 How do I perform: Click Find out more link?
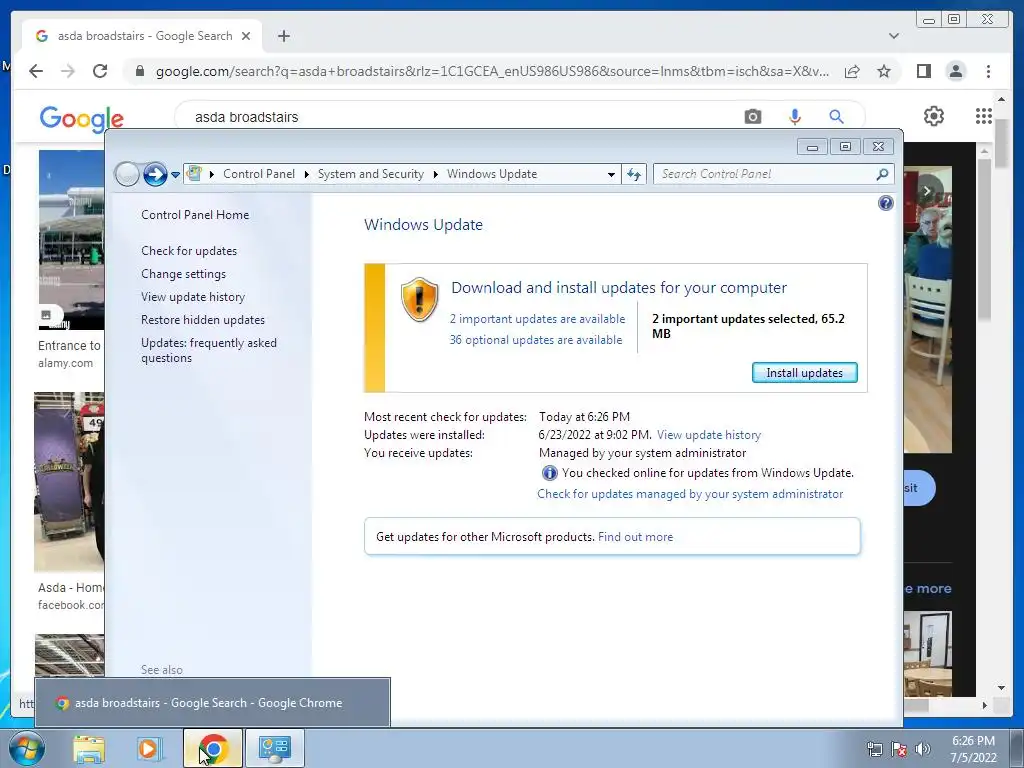point(635,537)
